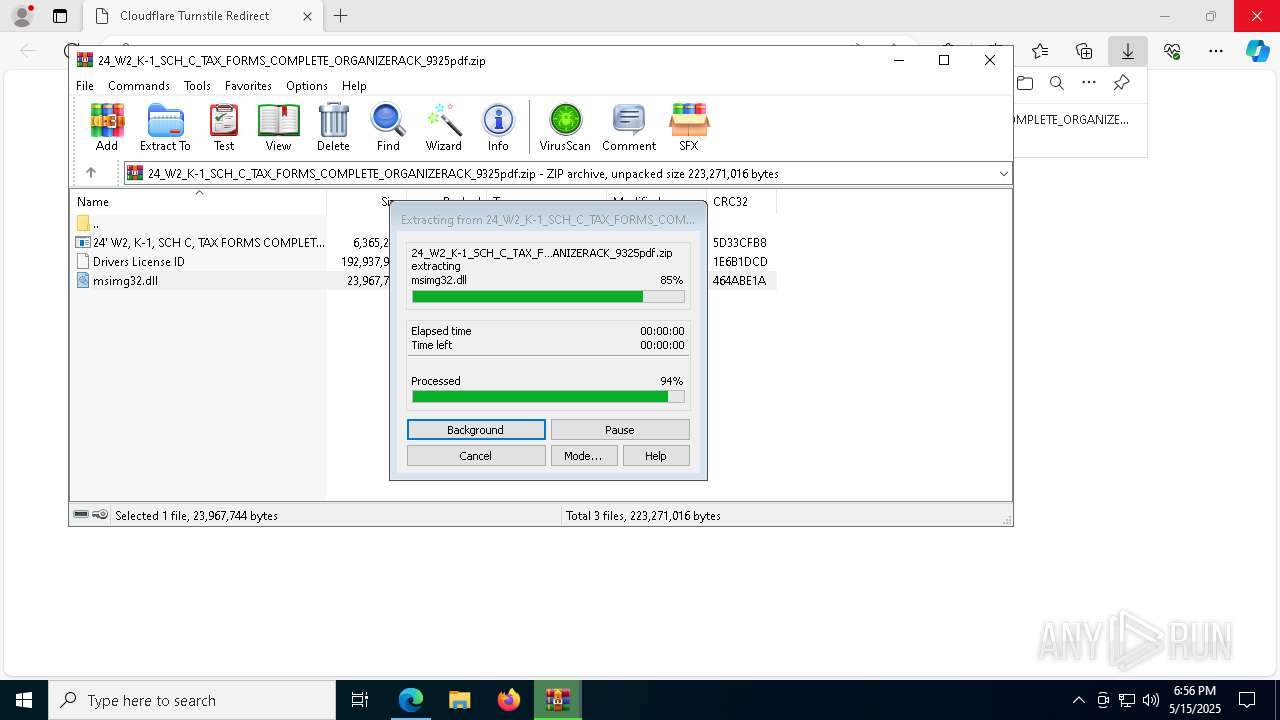Open File Explorer from taskbar
The width and height of the screenshot is (1280, 720).
[x=459, y=700]
